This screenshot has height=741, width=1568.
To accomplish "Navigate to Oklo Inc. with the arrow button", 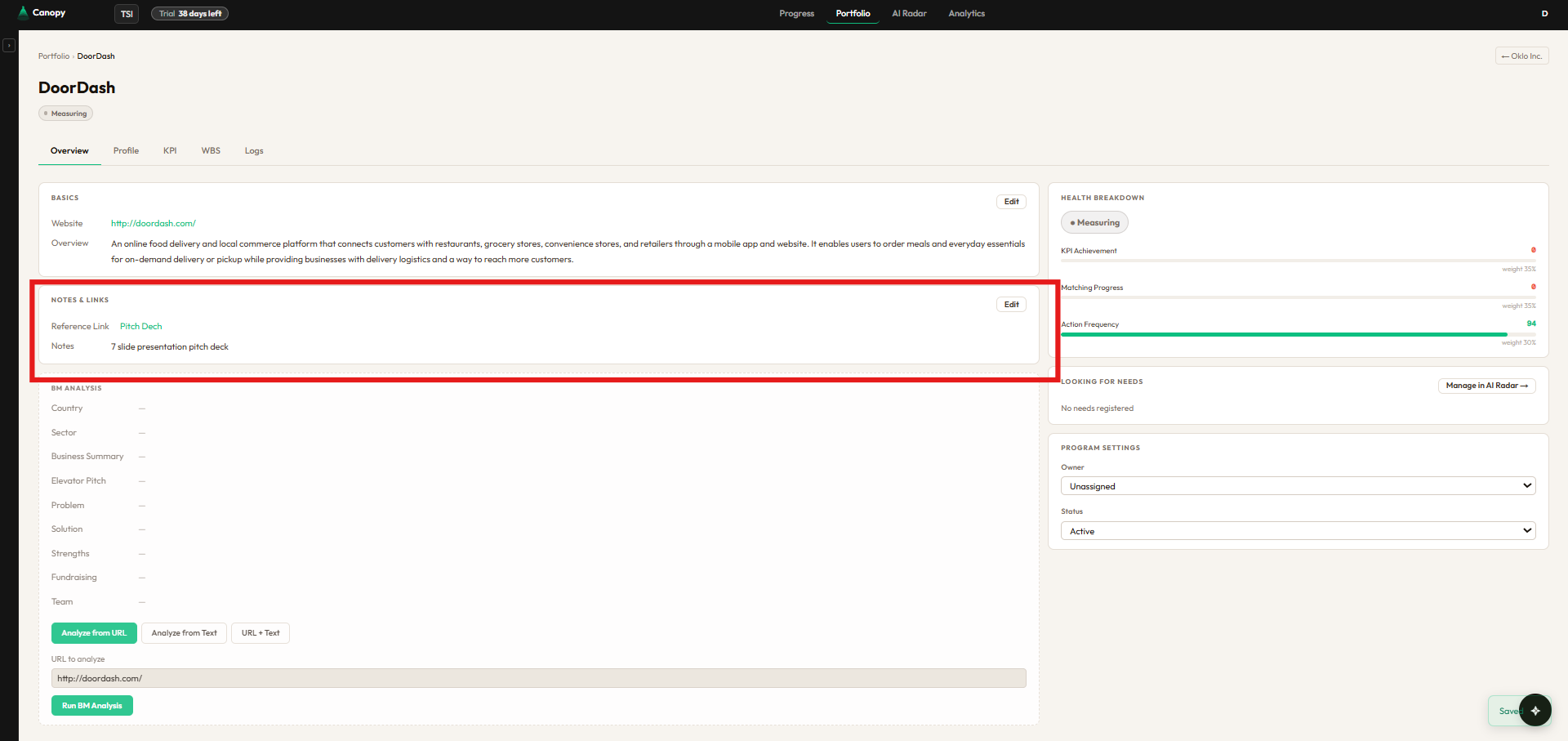I will click(1521, 56).
